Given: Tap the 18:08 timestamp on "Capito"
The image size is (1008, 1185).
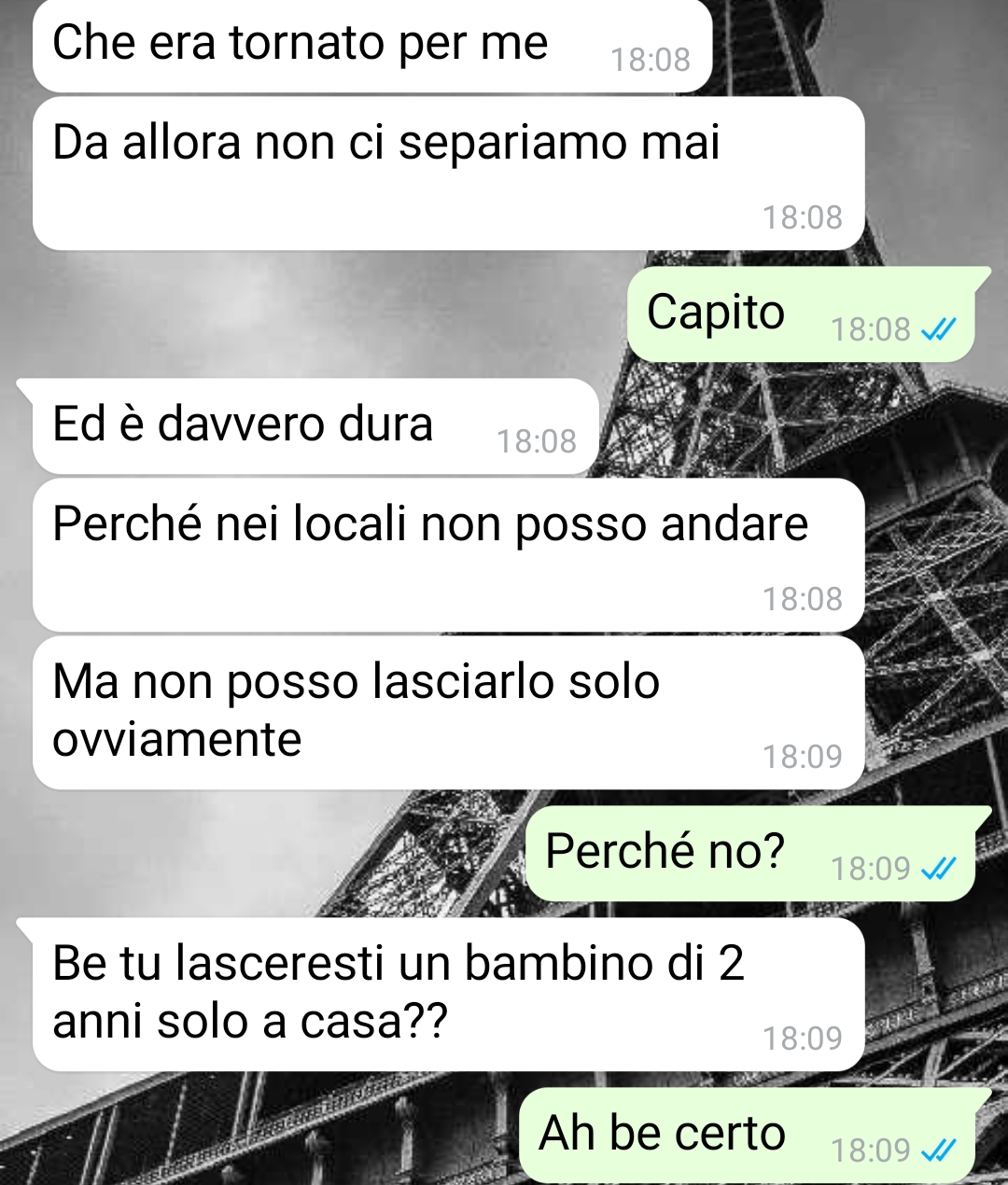Looking at the screenshot, I should pyautogui.click(x=870, y=329).
